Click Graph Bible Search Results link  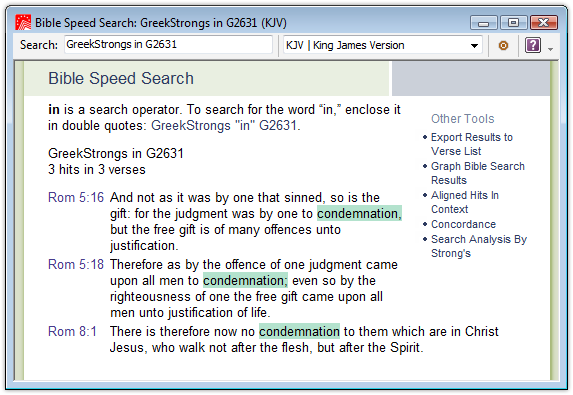(477, 173)
